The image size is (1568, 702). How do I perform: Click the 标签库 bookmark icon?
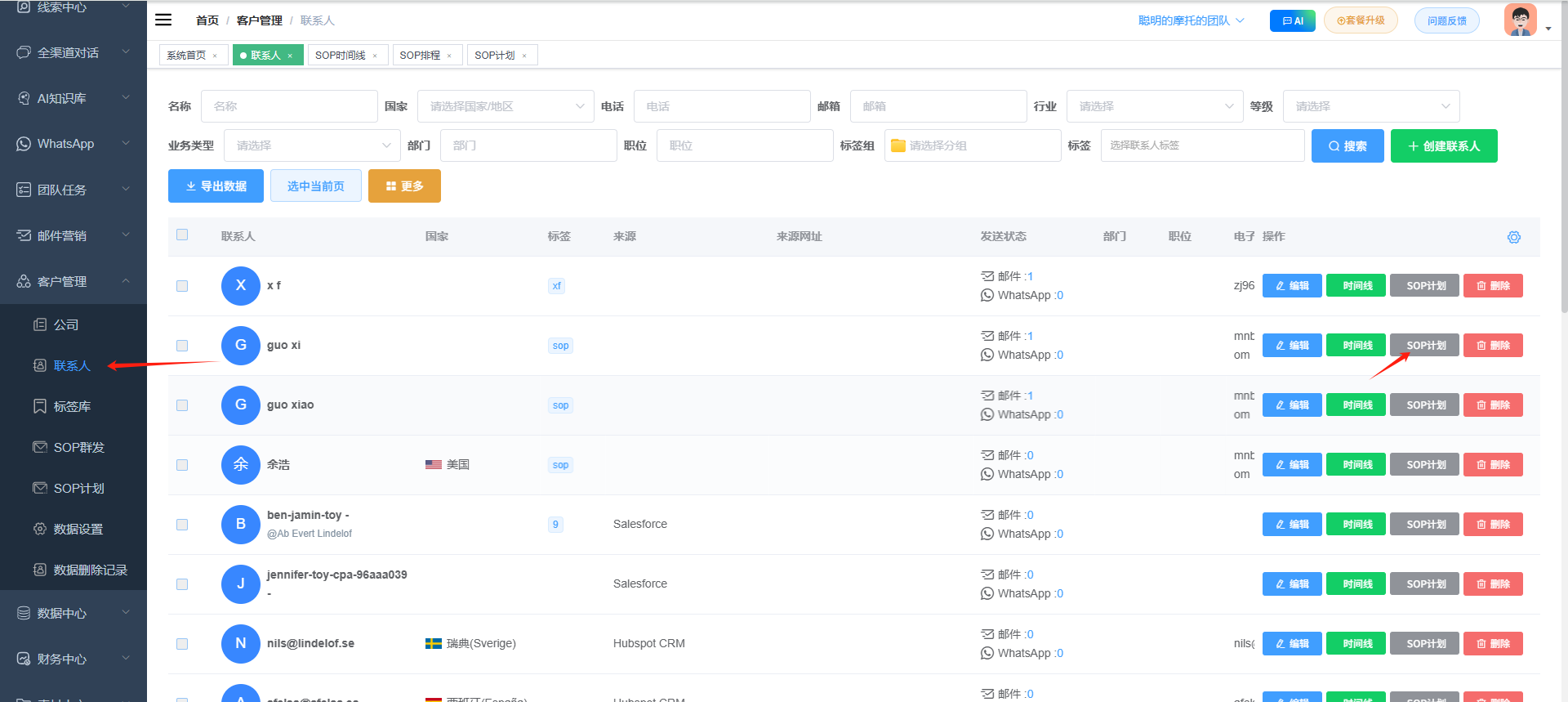[40, 406]
